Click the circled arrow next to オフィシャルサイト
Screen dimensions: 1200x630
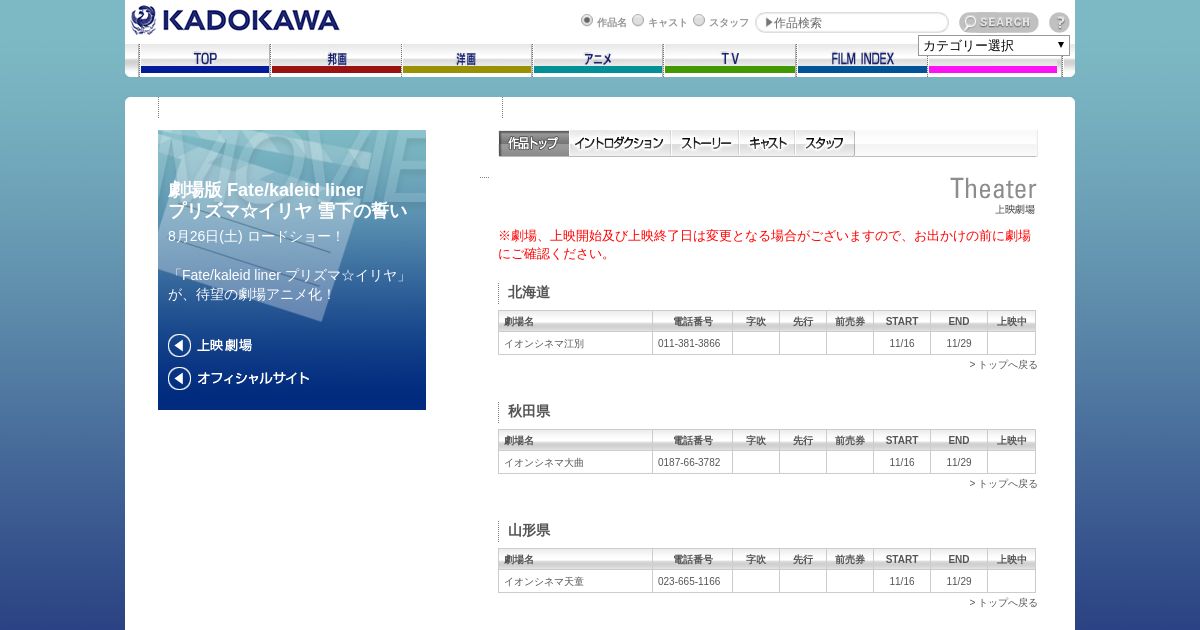(179, 378)
